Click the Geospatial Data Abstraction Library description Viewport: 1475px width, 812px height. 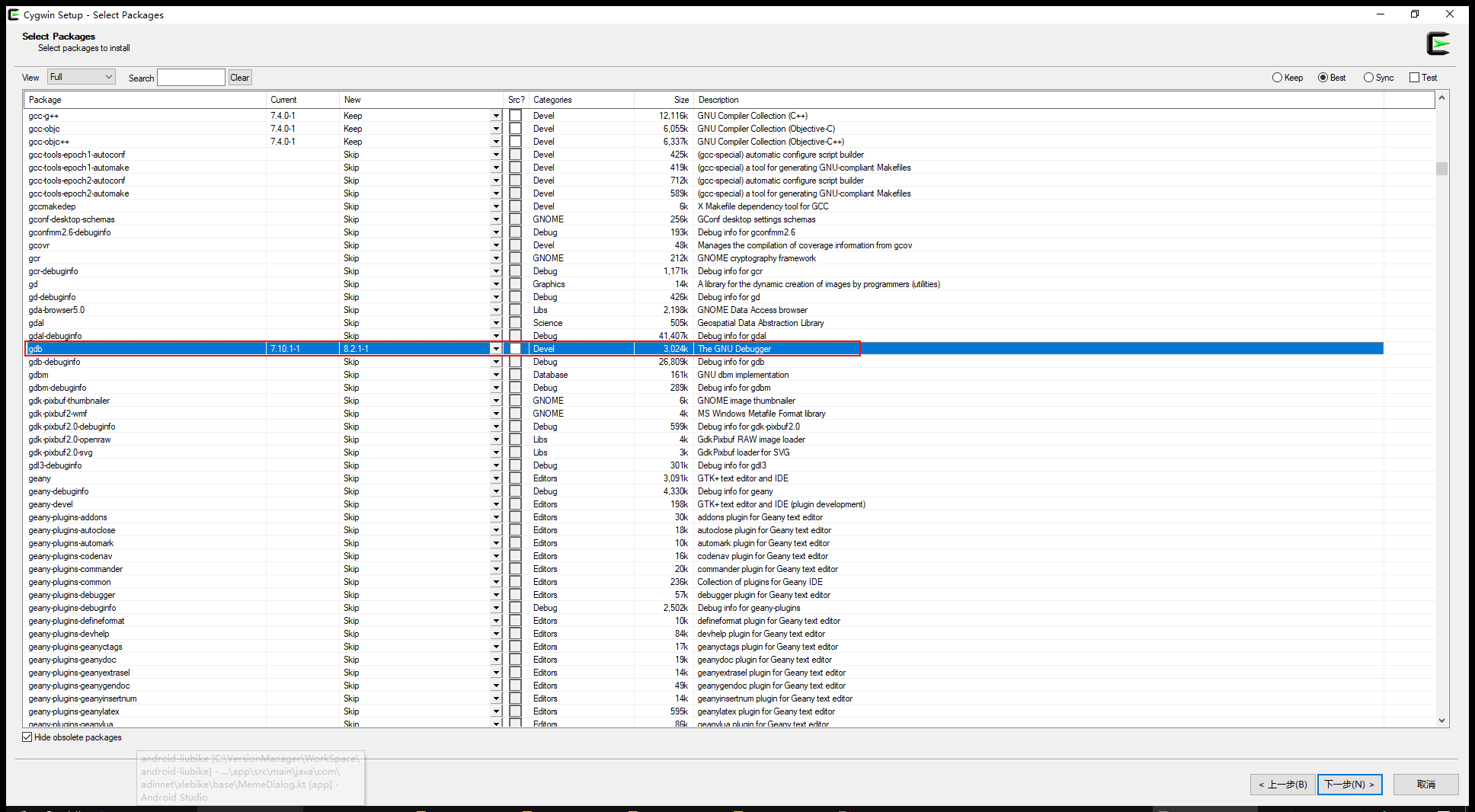click(x=760, y=323)
